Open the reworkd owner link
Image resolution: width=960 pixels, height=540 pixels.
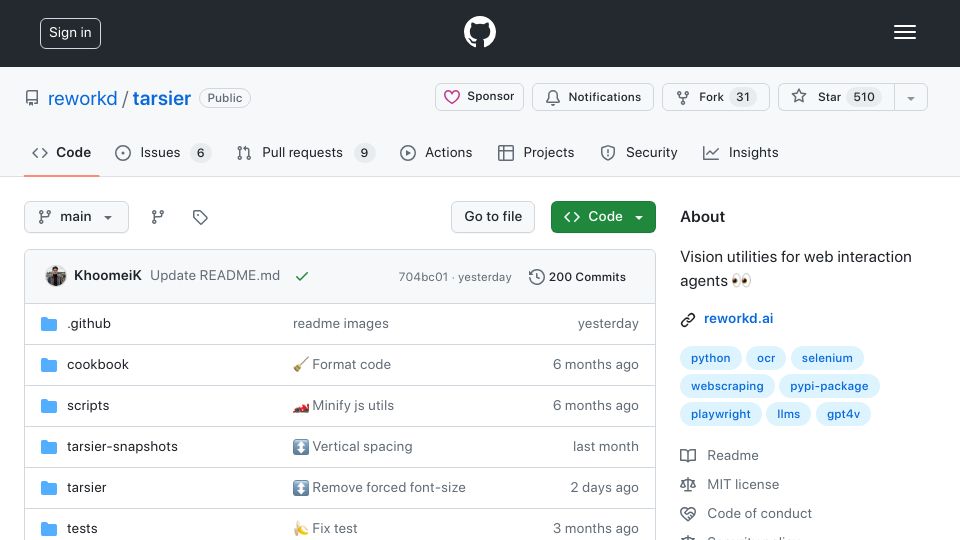point(83,99)
